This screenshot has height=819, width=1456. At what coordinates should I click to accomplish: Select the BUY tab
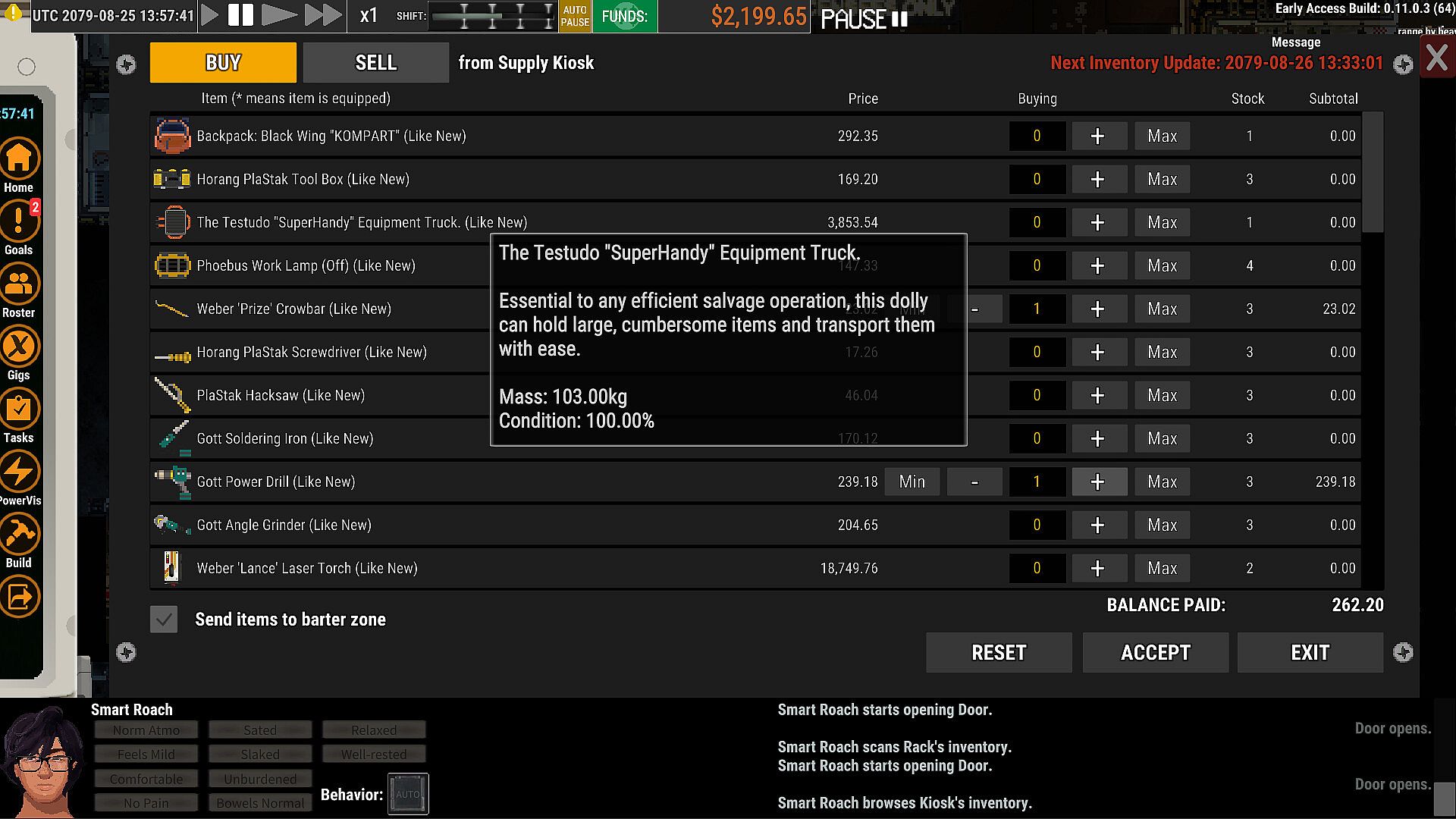point(223,63)
